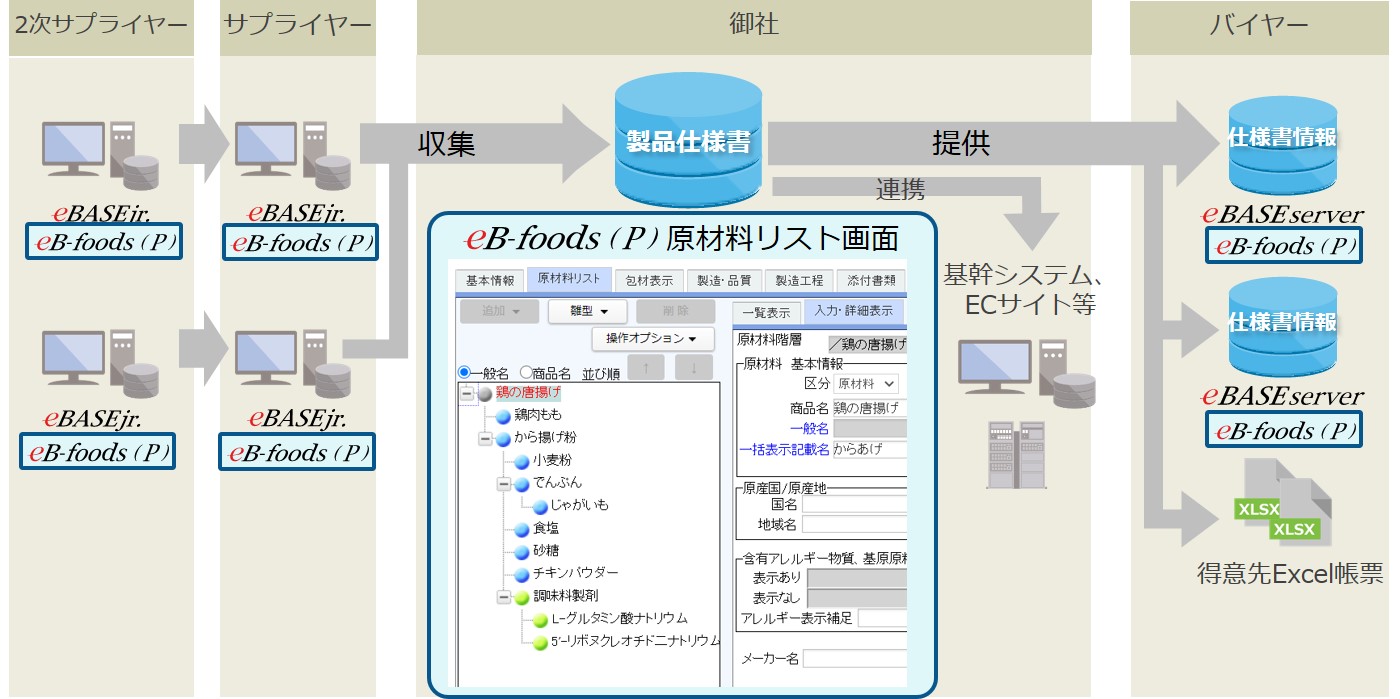Click the green node icon beside 調味料製剤
1400x699 pixels.
tap(521, 597)
